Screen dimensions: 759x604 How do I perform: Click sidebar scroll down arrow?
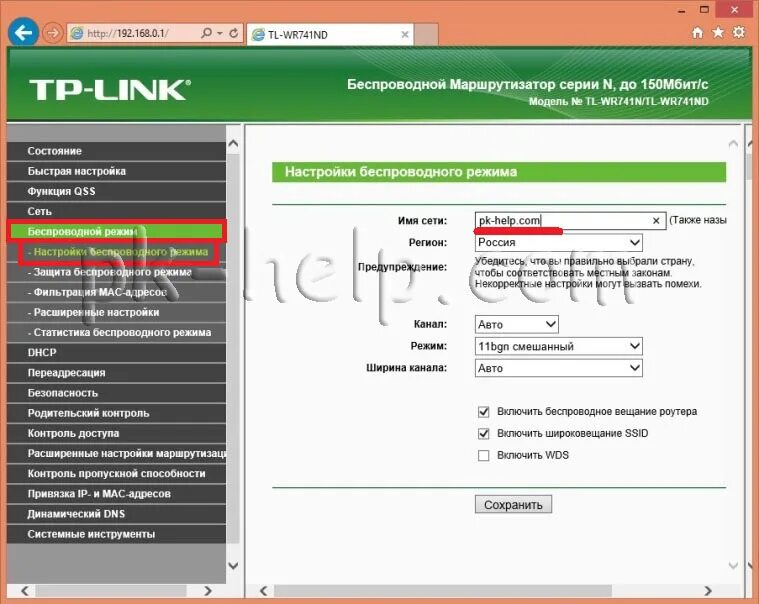(233, 565)
